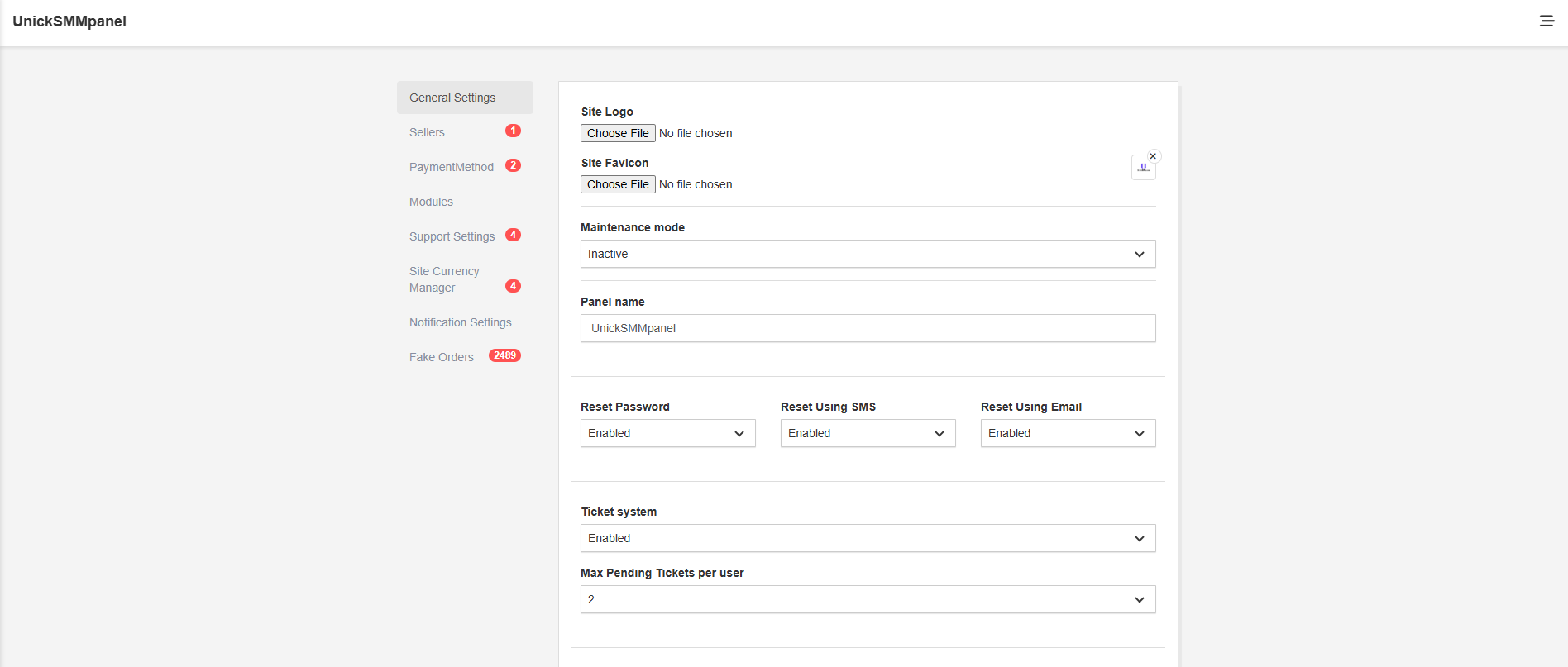Change the Reset Using Email setting
1568x667 pixels.
[x=1068, y=433]
